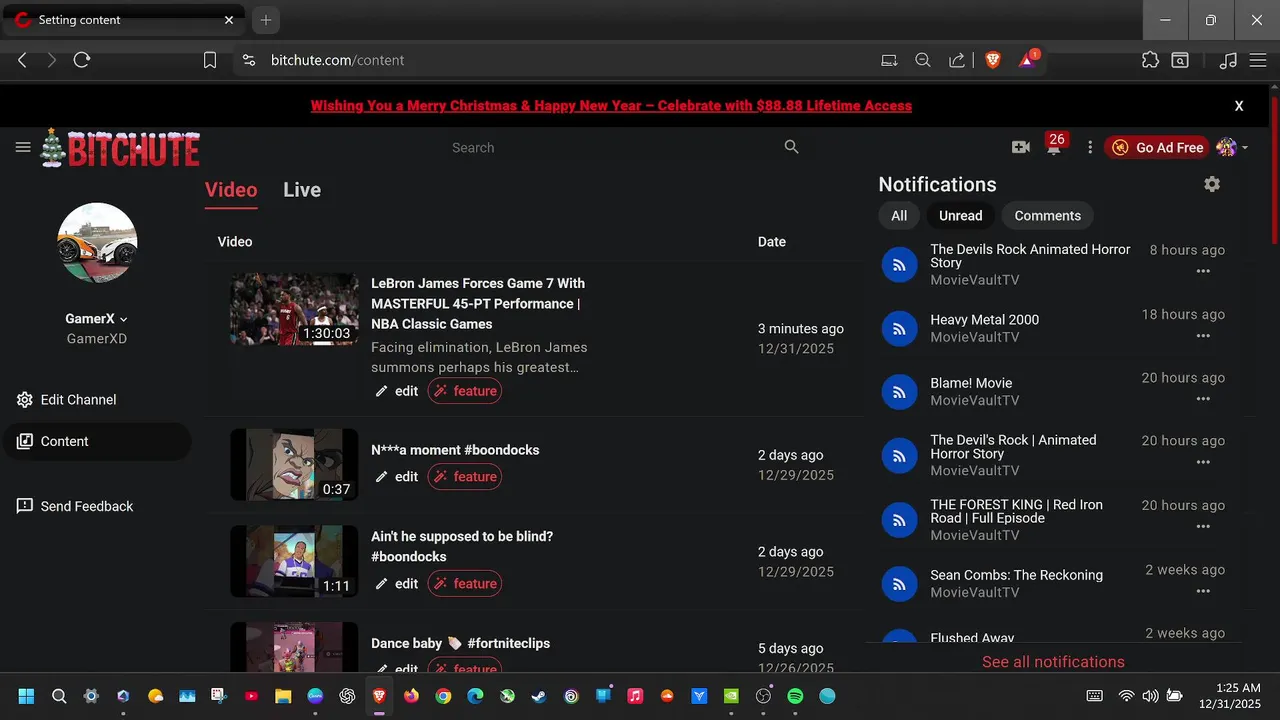The height and width of the screenshot is (720, 1280).
Task: Dismiss the Christmas promo banner
Action: pyautogui.click(x=1239, y=106)
